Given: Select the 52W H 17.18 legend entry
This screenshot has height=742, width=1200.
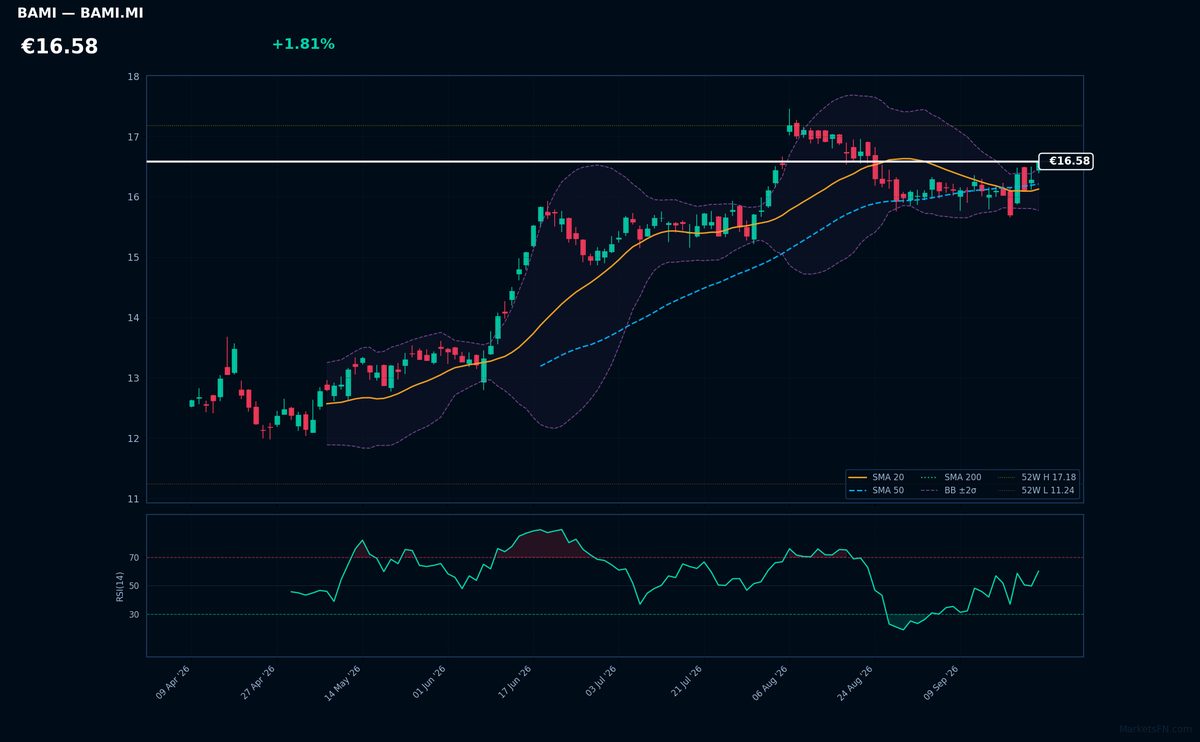Looking at the screenshot, I should [x=1037, y=477].
